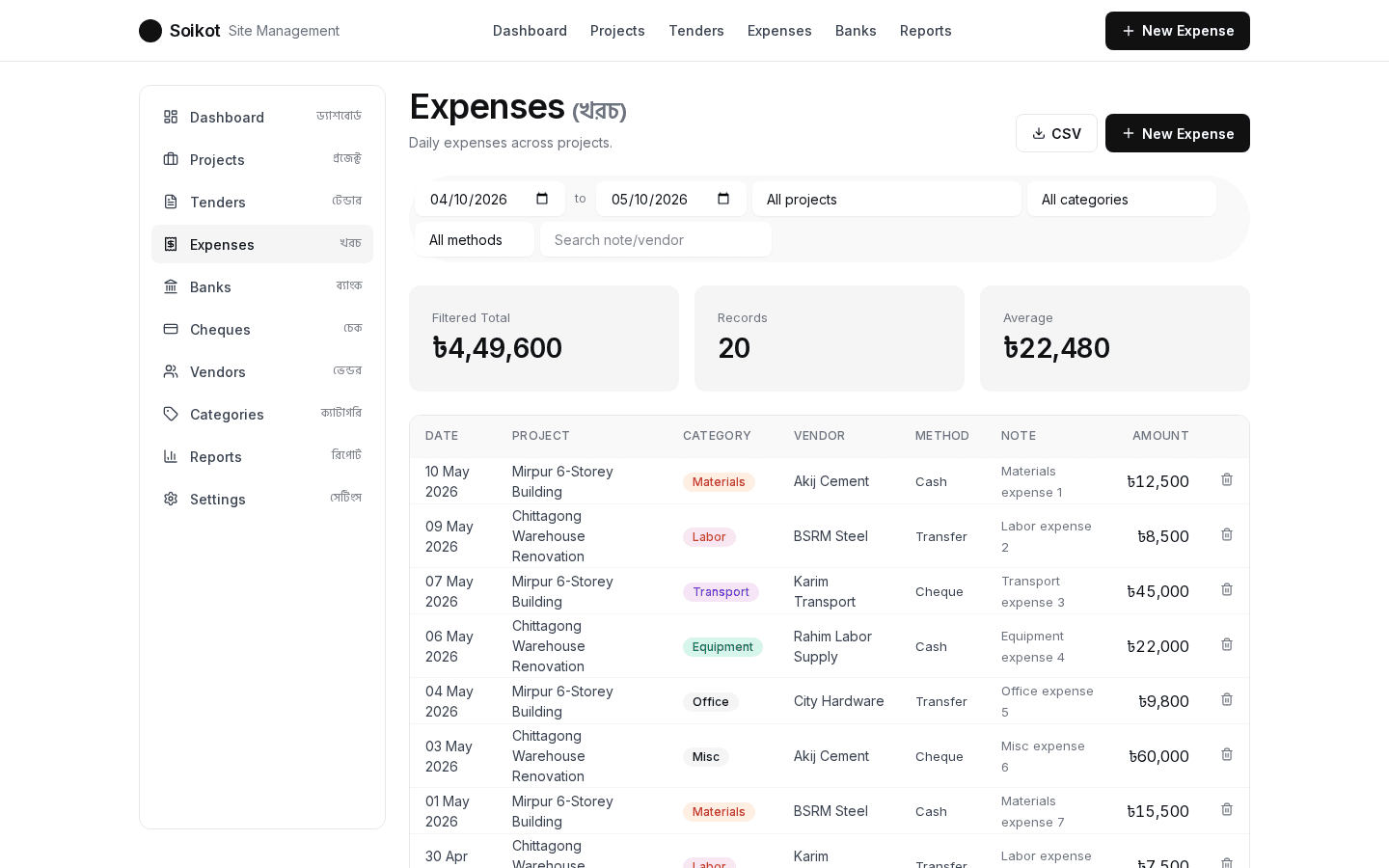Click the Materials category badge on first row

click(719, 482)
